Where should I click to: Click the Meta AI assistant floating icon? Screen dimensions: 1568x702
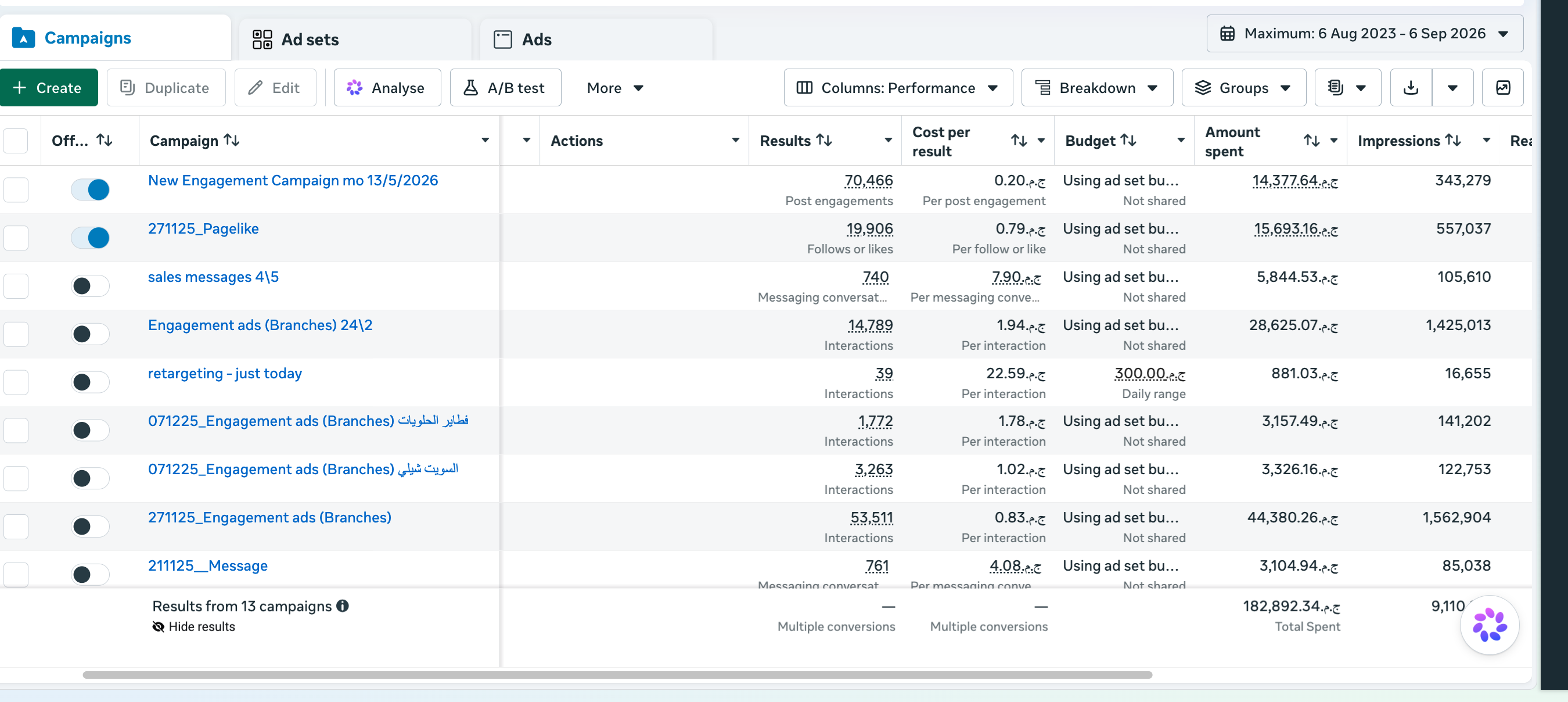1489,625
